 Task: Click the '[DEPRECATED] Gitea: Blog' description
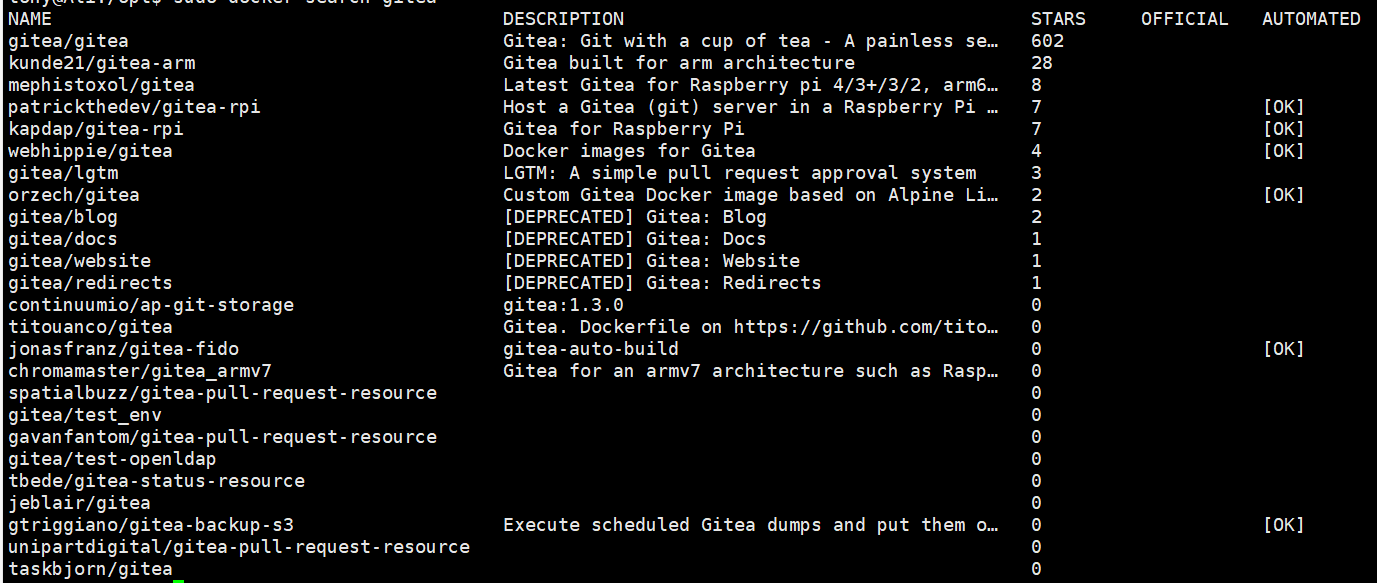[x=635, y=217]
